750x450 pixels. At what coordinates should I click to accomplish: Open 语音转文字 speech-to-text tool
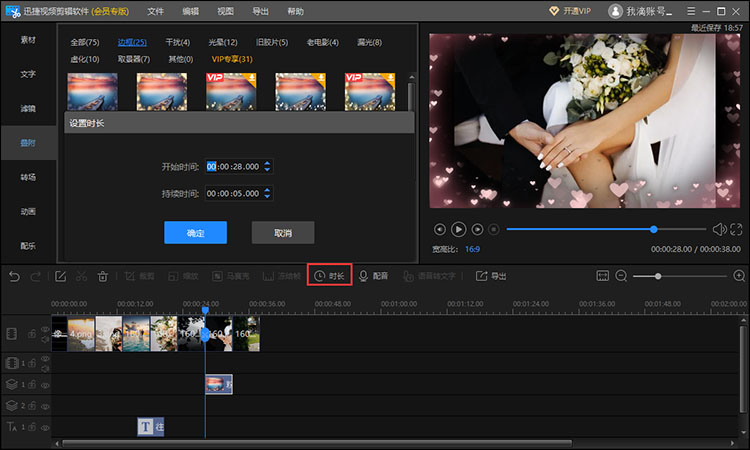click(x=429, y=276)
